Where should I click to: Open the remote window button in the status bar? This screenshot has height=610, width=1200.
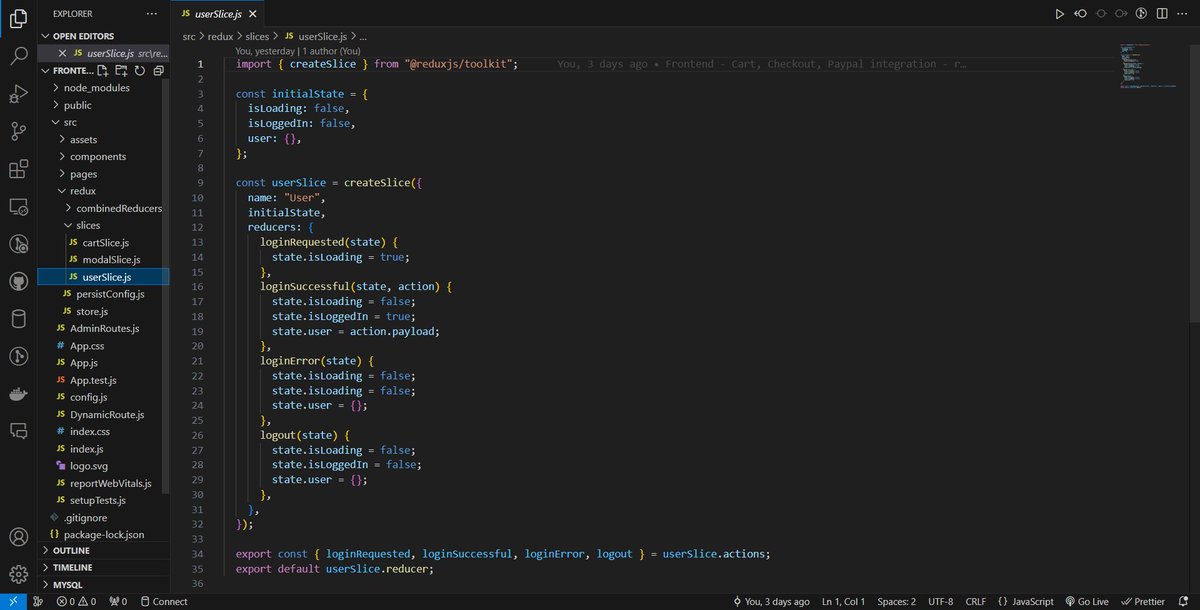click(12, 601)
